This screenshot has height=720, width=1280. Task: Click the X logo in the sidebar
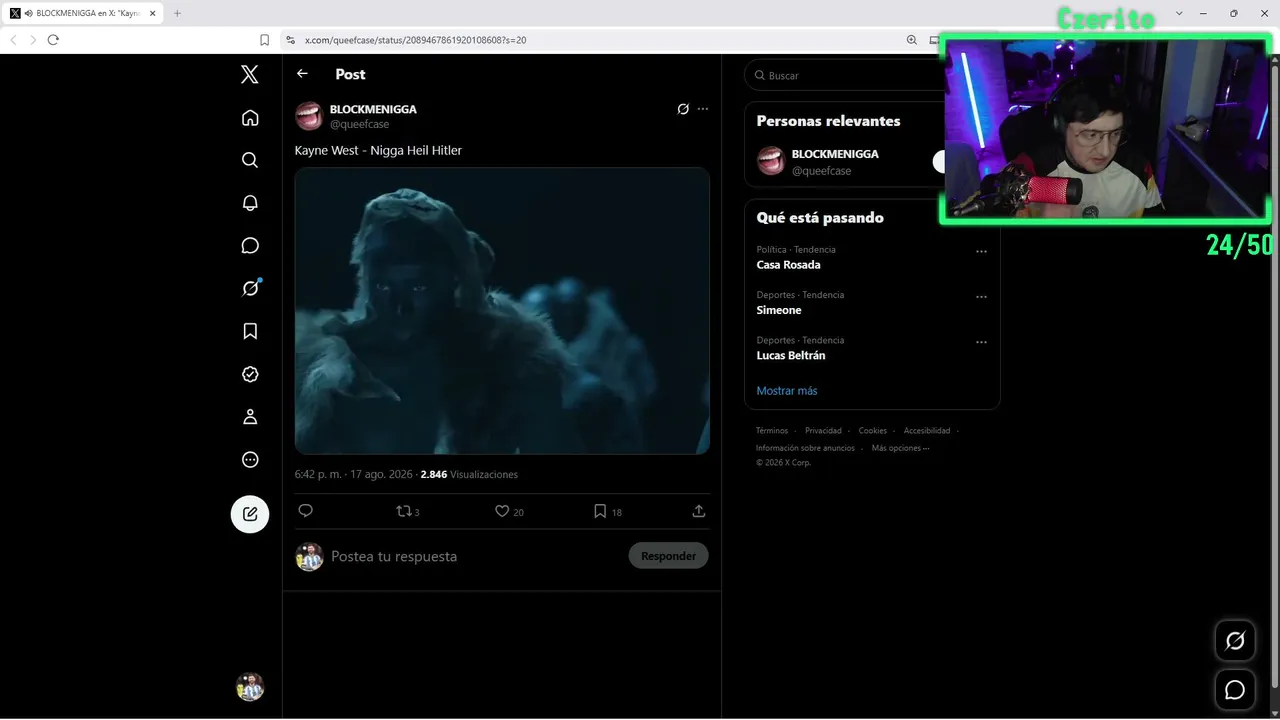[x=250, y=74]
